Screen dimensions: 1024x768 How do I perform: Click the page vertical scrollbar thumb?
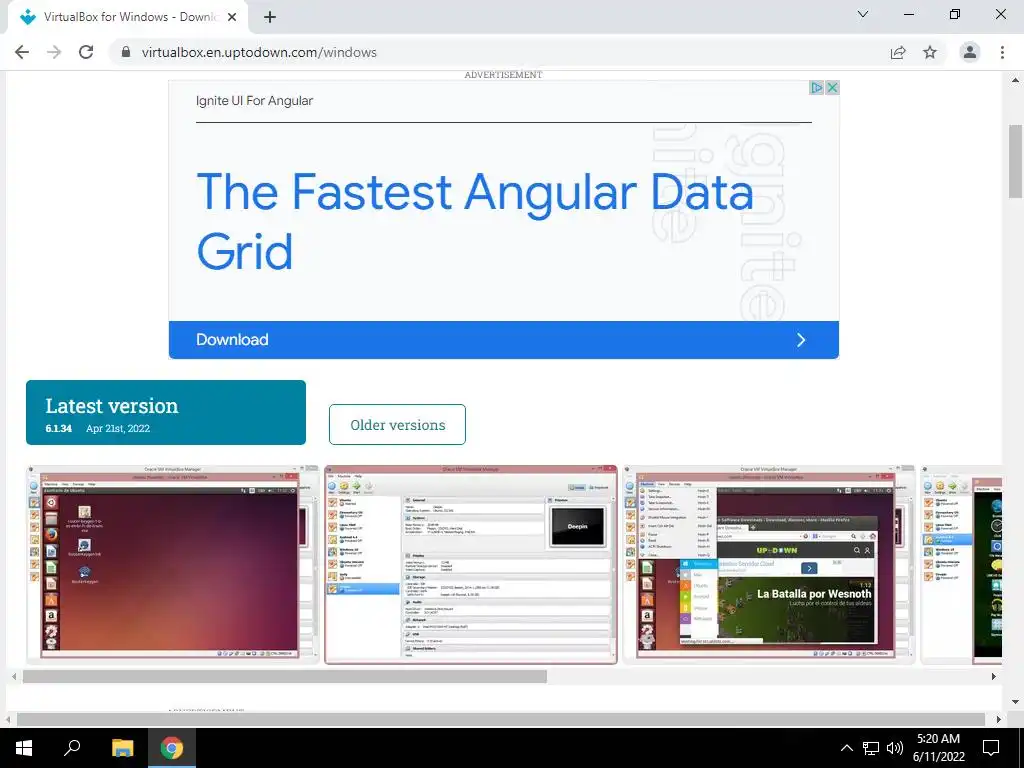pos(1015,161)
